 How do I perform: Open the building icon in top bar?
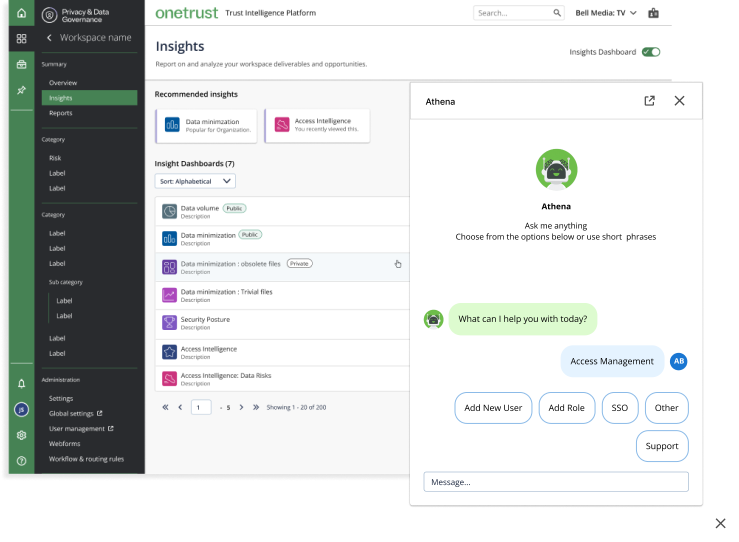653,13
